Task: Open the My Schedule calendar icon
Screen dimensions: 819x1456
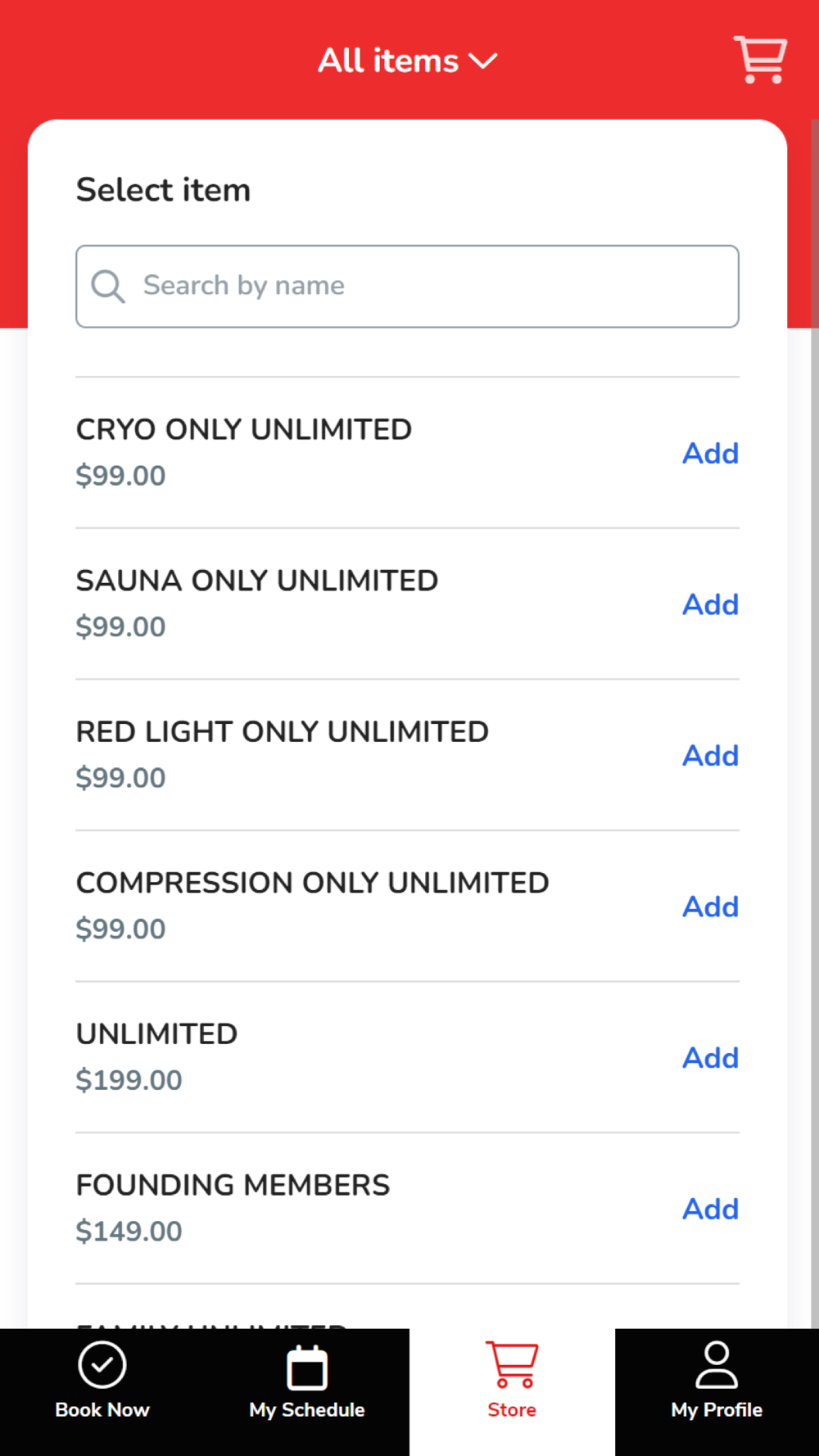Action: click(x=307, y=1368)
